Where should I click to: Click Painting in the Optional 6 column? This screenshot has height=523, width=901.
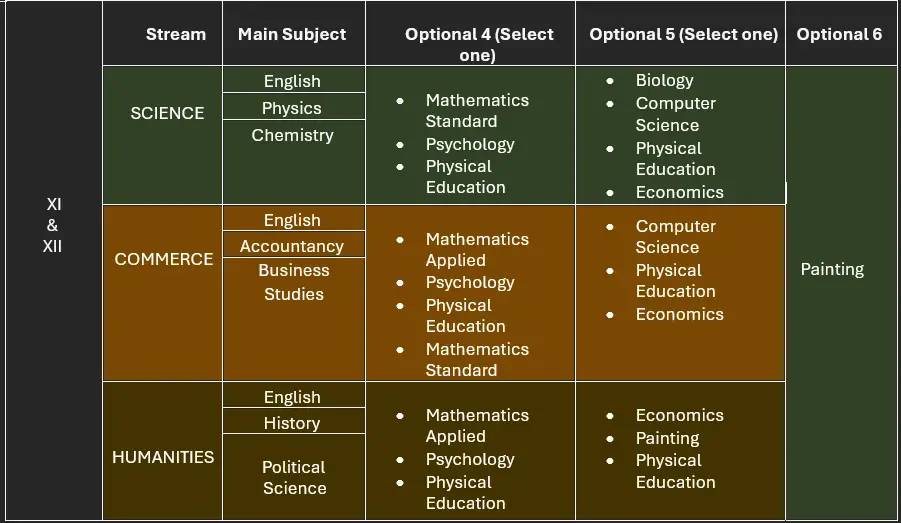click(x=832, y=269)
